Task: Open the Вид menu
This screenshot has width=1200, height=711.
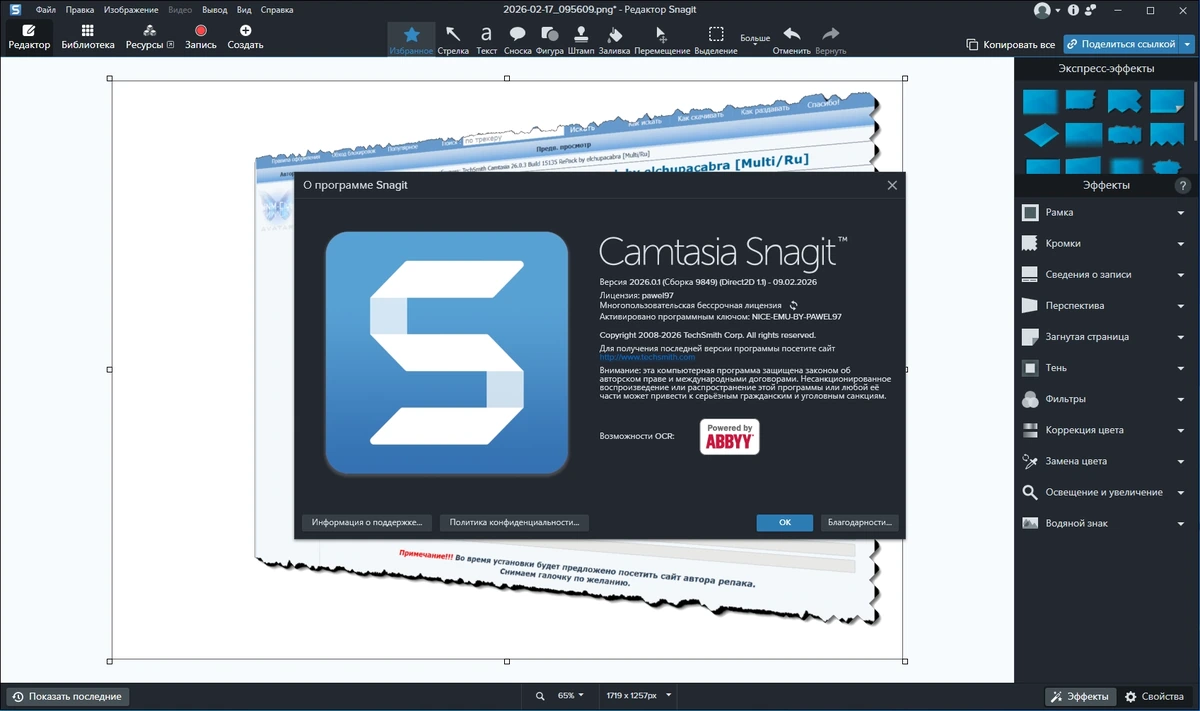Action: [244, 10]
